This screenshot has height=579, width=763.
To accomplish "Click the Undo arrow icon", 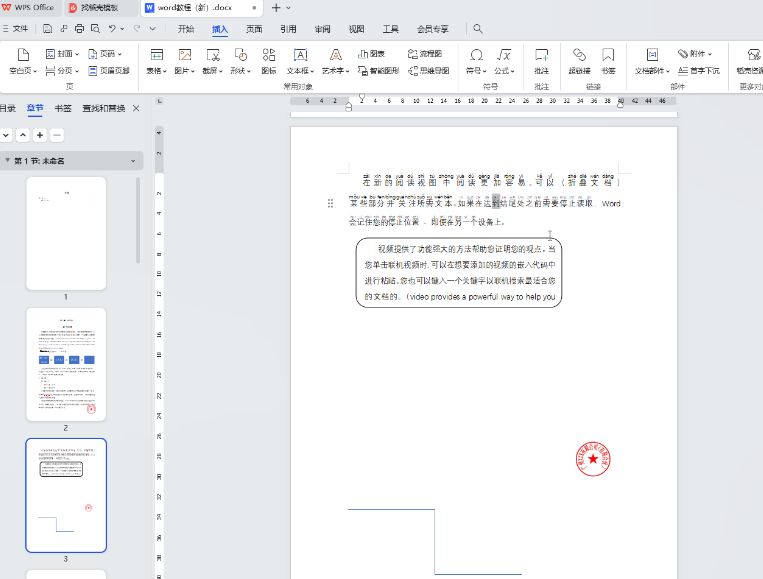I will (x=112, y=29).
